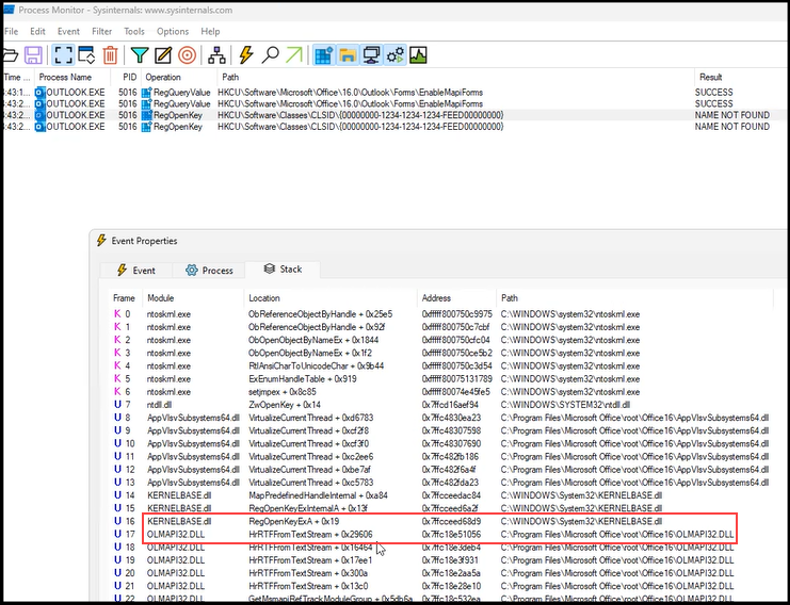Switch to the Process tab
Image resolution: width=790 pixels, height=605 pixels.
tap(209, 270)
